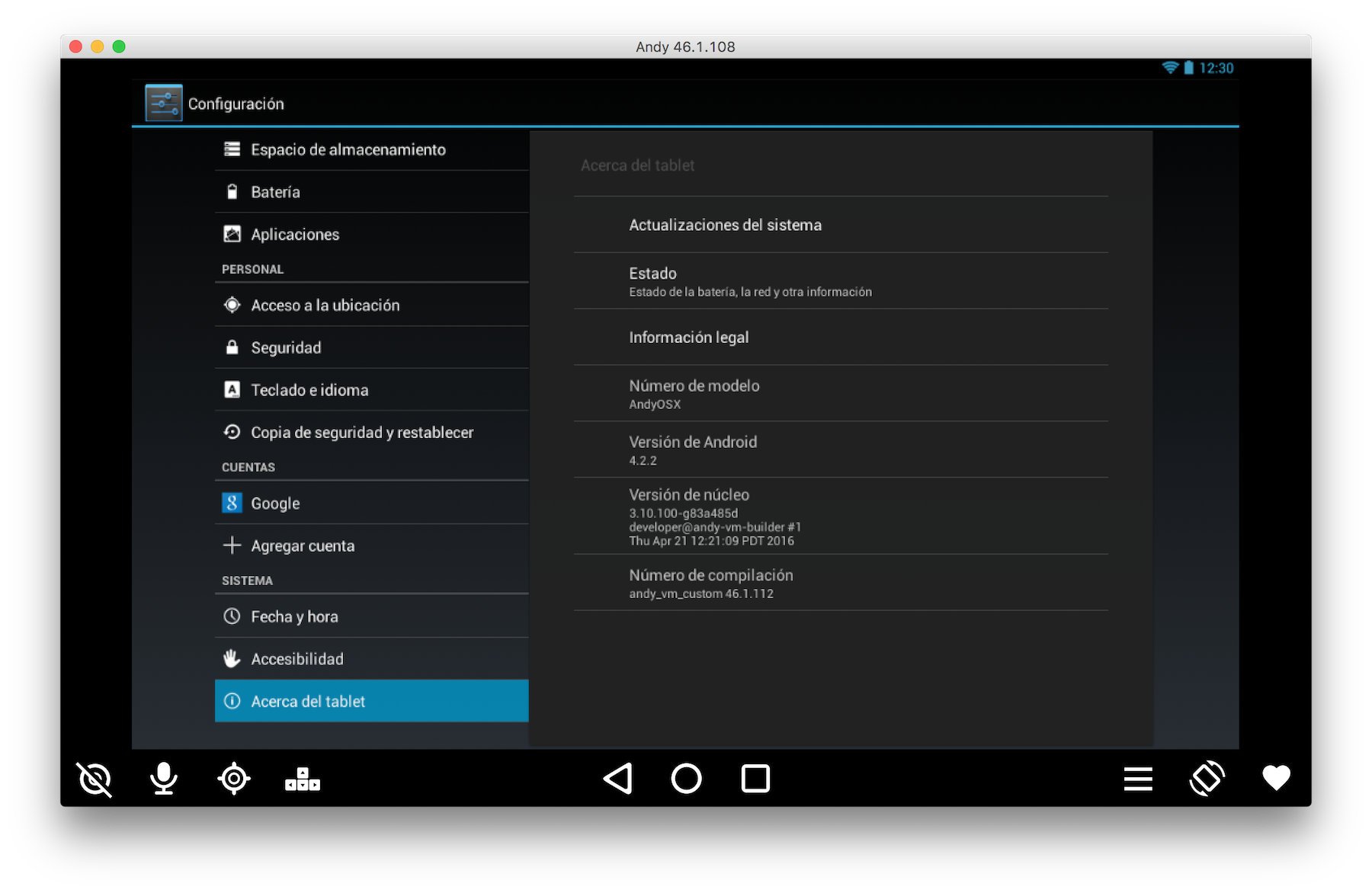The height and width of the screenshot is (893, 1372).
Task: Open Actualizaciones del sistema
Action: click(x=841, y=225)
